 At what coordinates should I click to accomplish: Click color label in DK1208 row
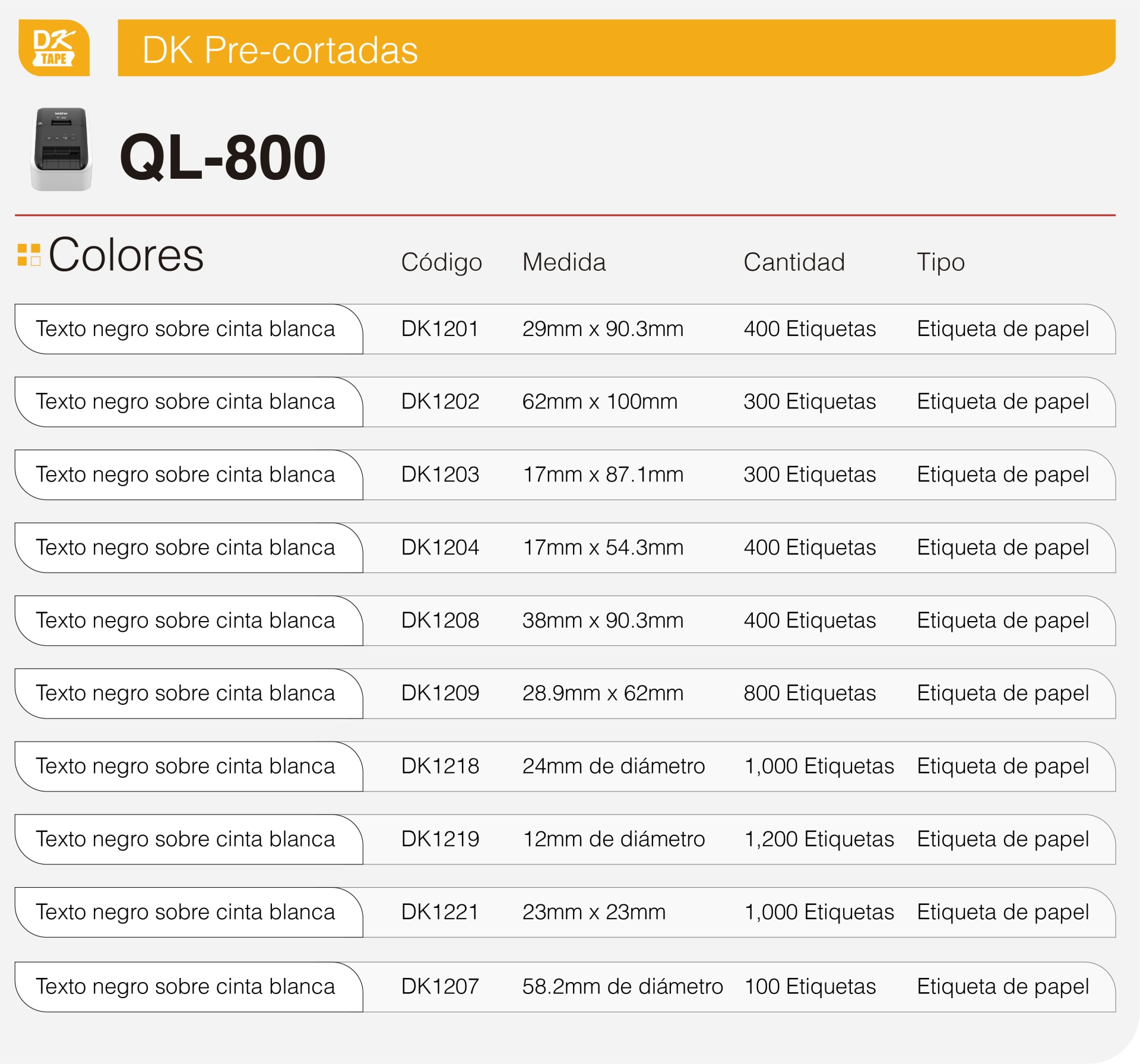coord(189,622)
